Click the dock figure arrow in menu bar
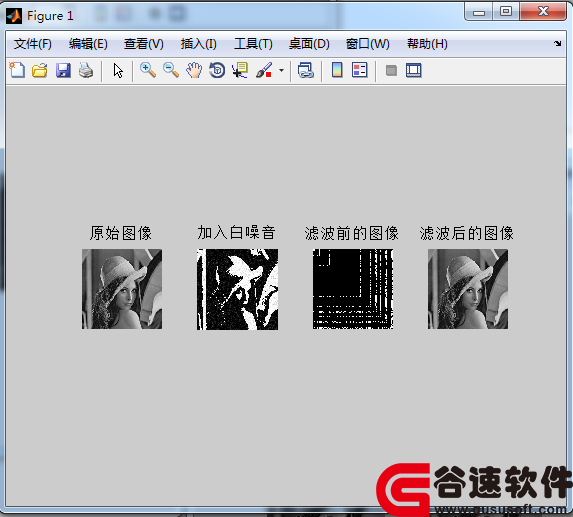Viewport: 573px width, 517px height. coord(557,43)
